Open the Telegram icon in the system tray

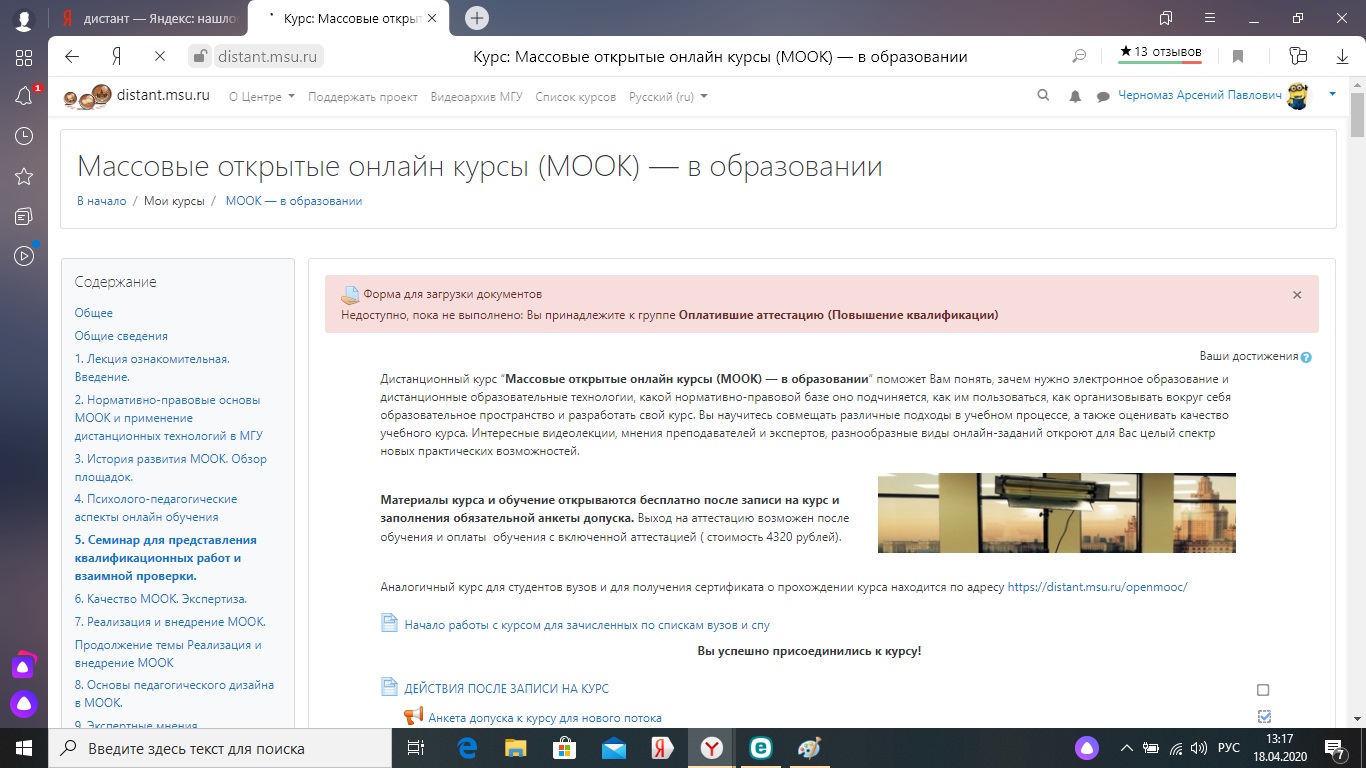[1087, 747]
